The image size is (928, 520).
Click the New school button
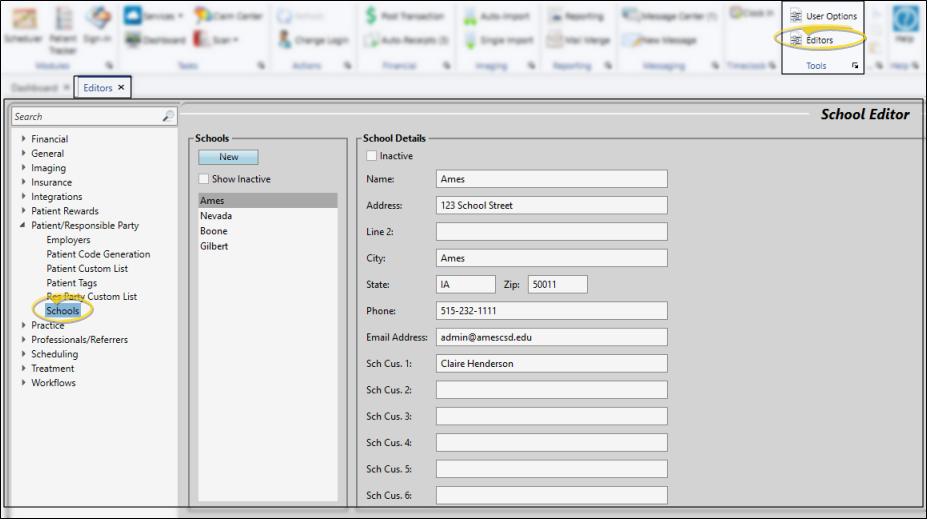[x=228, y=157]
